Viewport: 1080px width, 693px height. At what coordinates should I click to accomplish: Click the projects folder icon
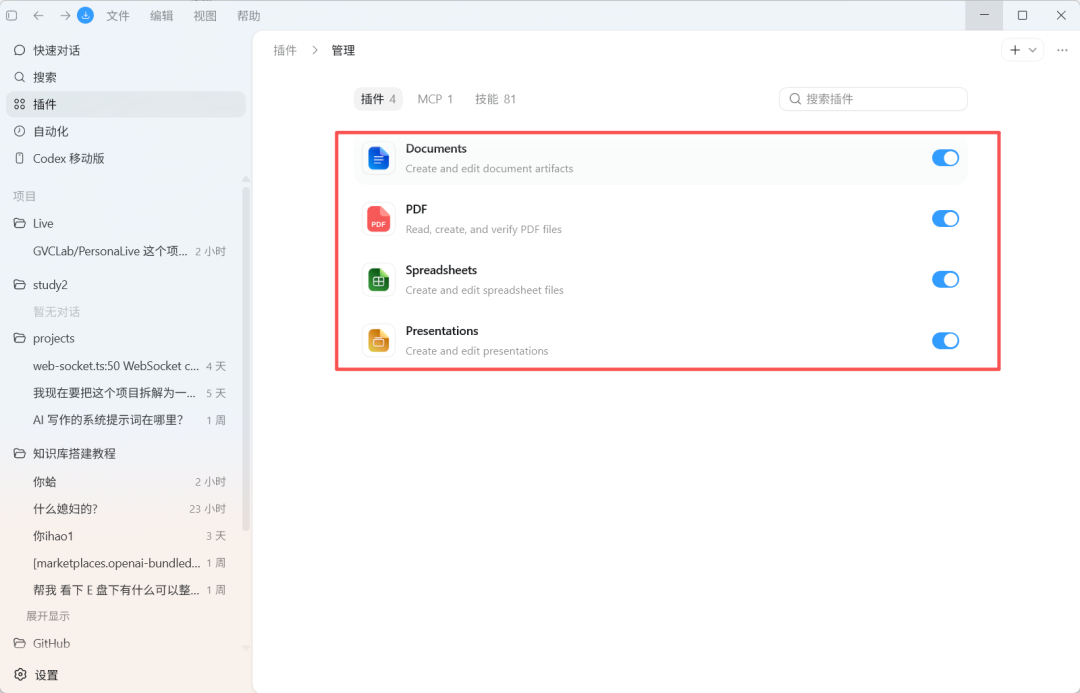pyautogui.click(x=19, y=338)
